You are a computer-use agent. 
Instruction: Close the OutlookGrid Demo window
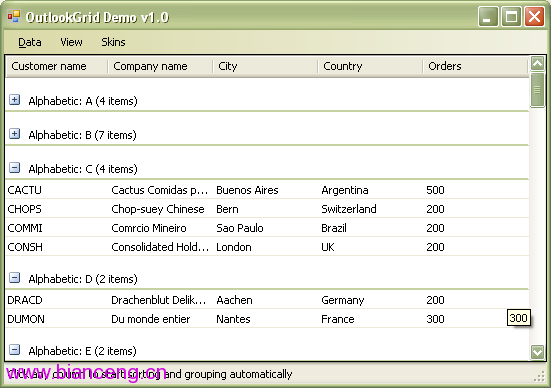point(534,17)
